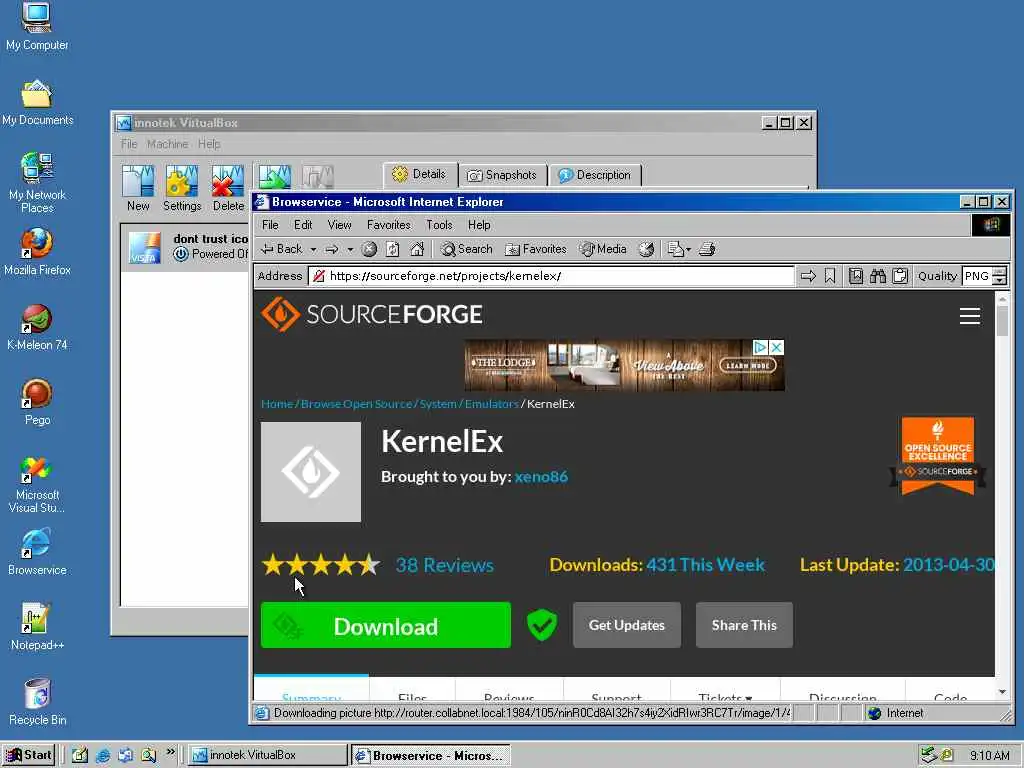Image resolution: width=1024 pixels, height=768 pixels.
Task: Click the Start button on taskbar
Action: (x=29, y=755)
